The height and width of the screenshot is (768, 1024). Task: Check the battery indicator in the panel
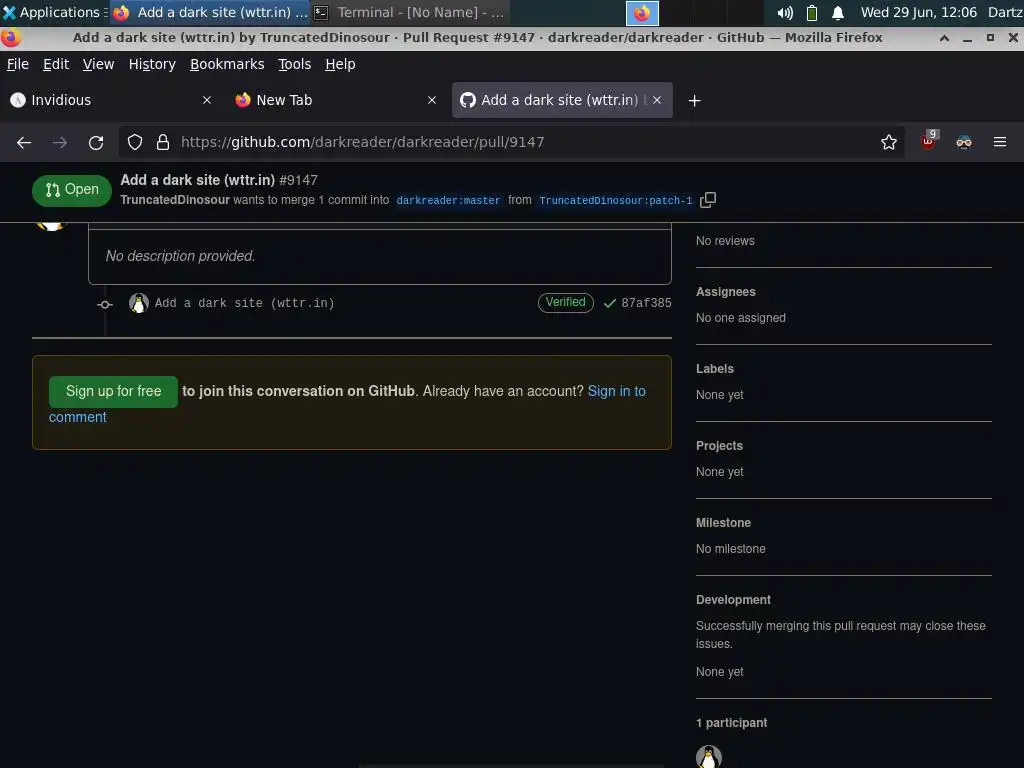812,13
